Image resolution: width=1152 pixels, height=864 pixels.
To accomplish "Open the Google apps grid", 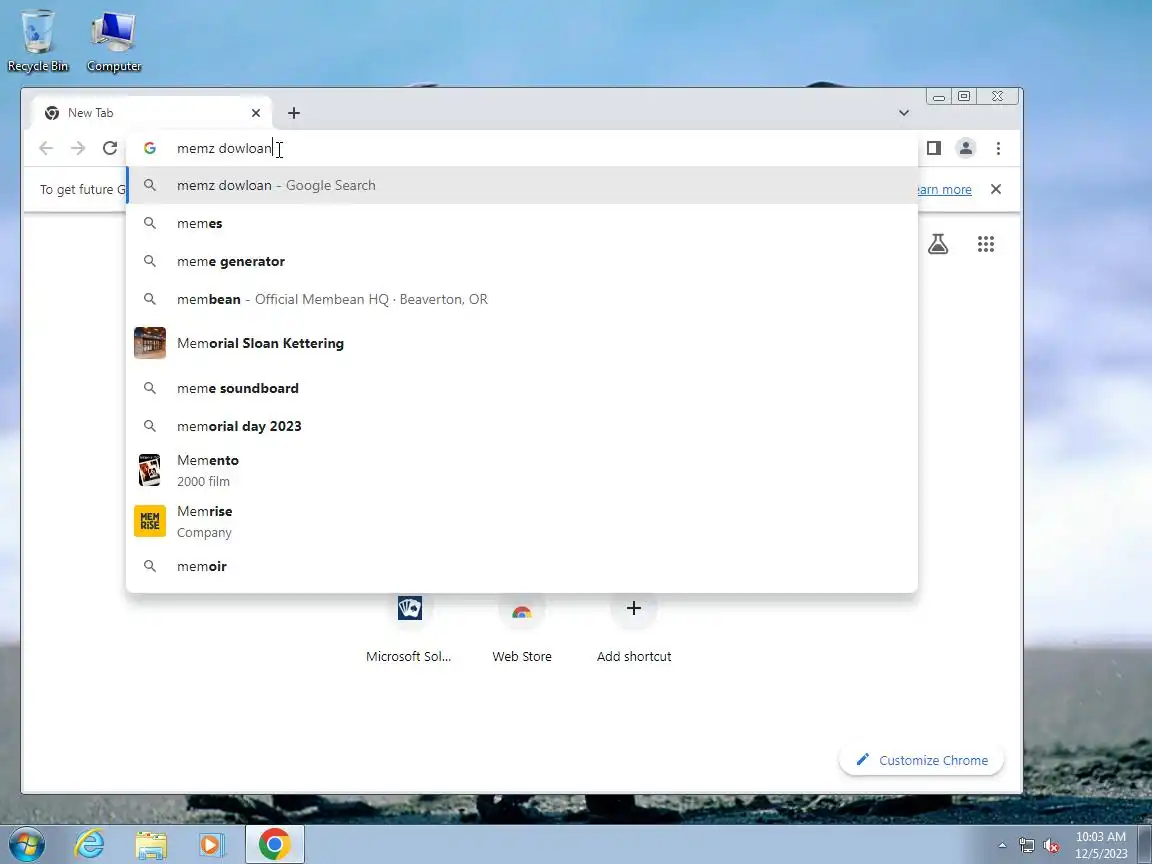I will coord(986,244).
